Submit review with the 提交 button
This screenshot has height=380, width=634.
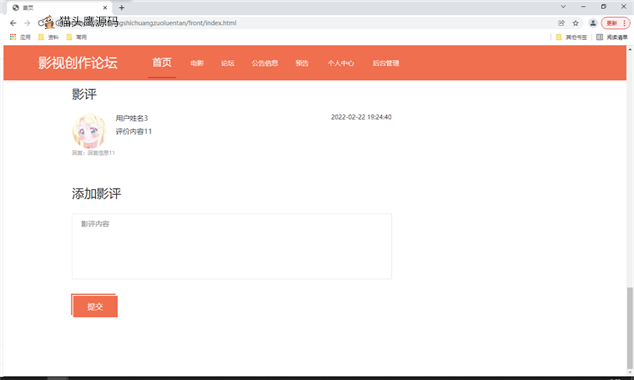tap(95, 306)
